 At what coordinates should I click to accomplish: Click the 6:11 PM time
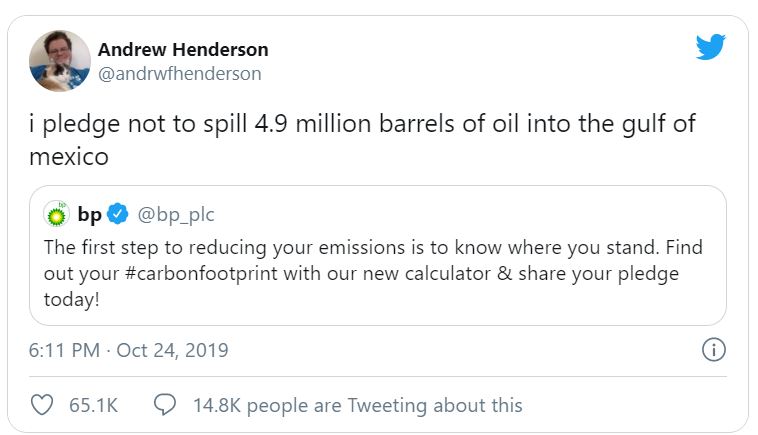point(65,351)
